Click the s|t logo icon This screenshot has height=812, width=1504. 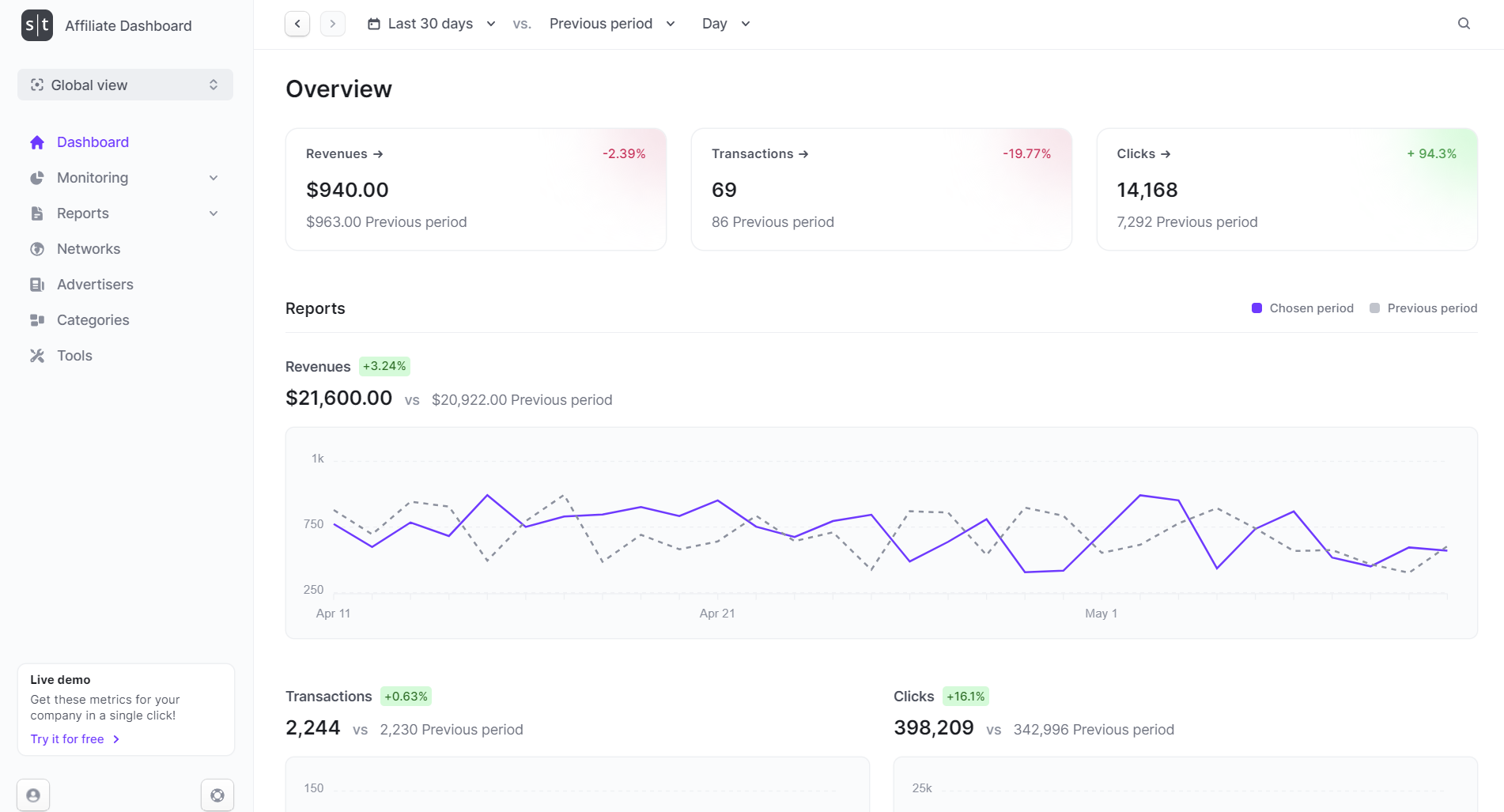[36, 25]
